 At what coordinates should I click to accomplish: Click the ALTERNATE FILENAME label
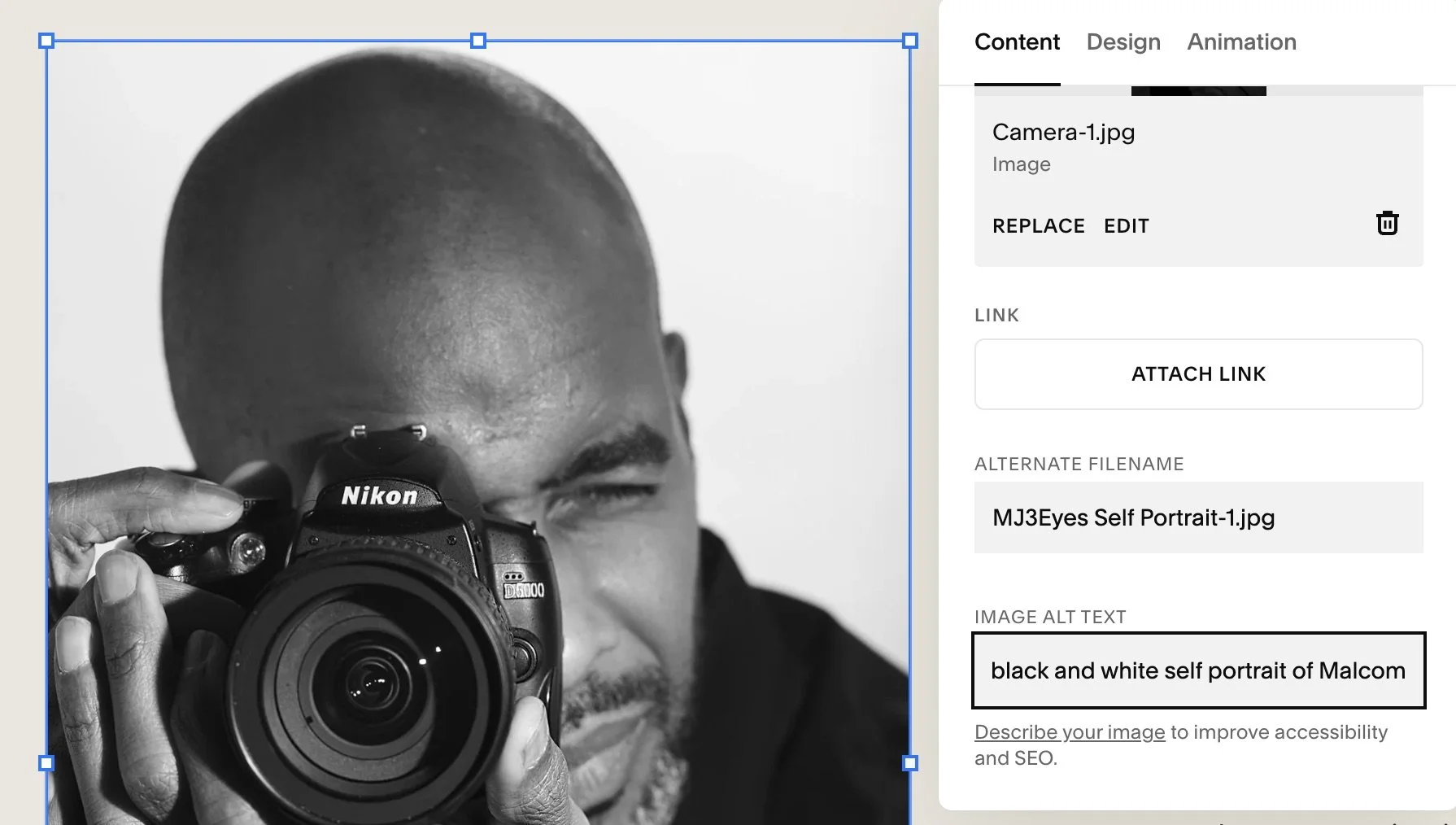pos(1079,464)
